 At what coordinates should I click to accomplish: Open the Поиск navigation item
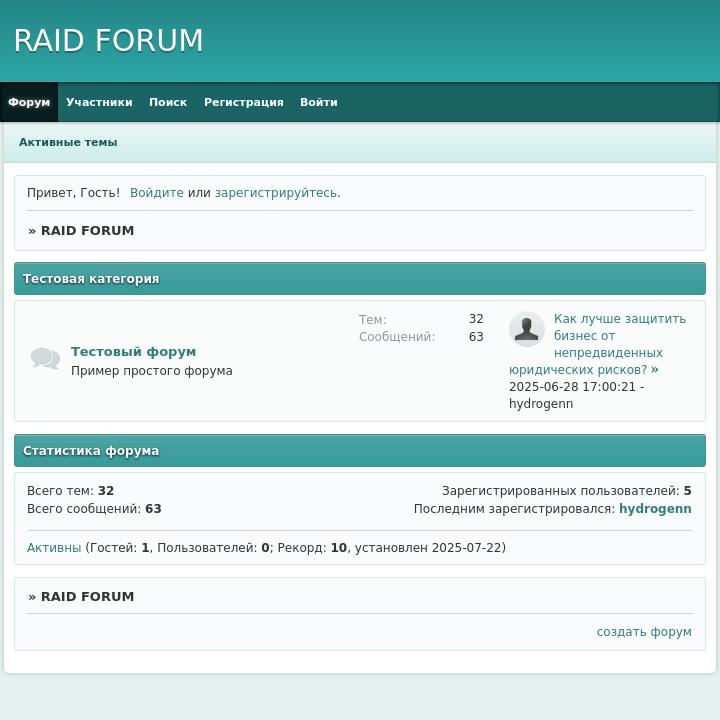168,102
